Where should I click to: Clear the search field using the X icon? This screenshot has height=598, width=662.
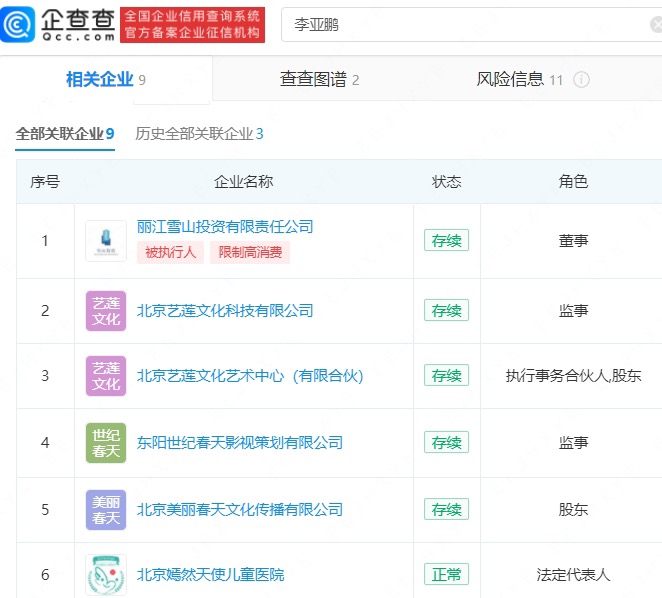pyautogui.click(x=657, y=24)
